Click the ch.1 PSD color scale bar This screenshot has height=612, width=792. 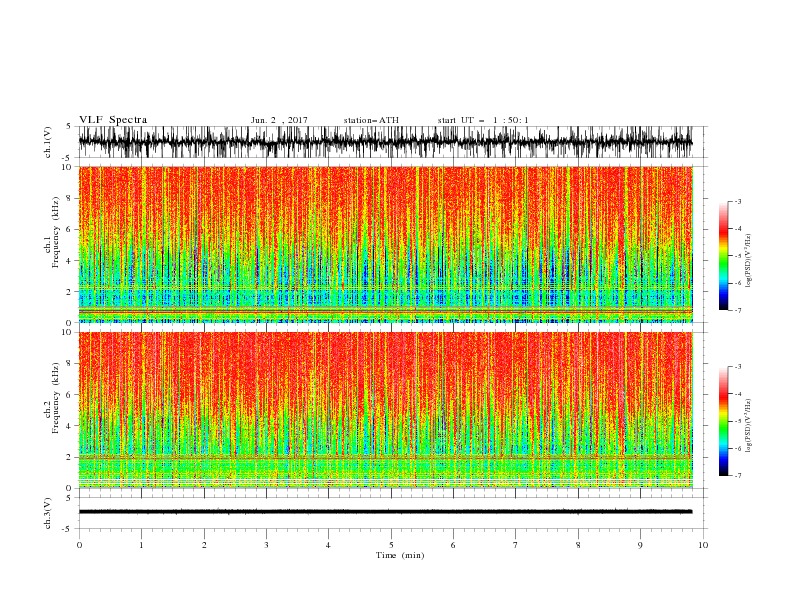[x=723, y=255]
